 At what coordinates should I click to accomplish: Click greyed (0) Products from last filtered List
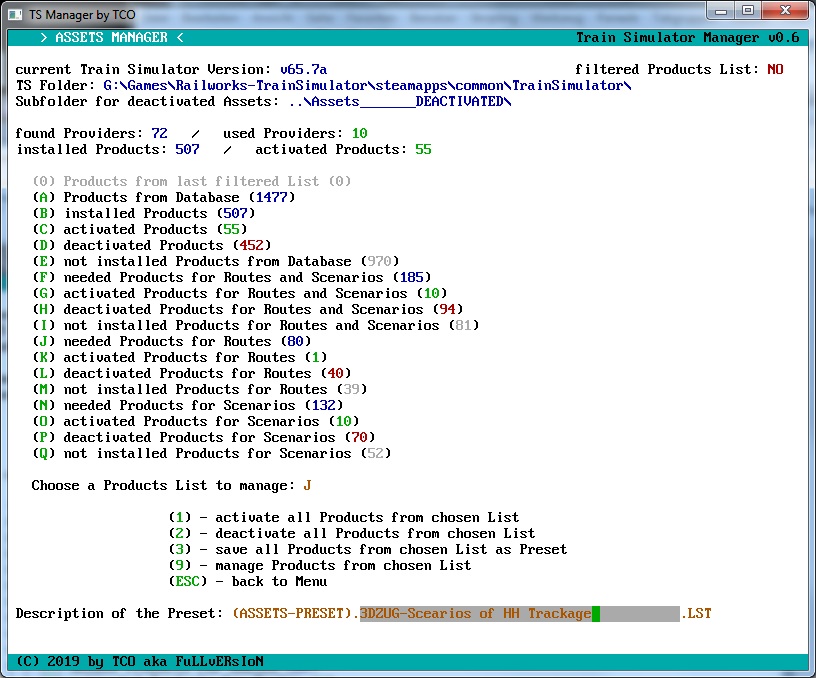point(192,181)
